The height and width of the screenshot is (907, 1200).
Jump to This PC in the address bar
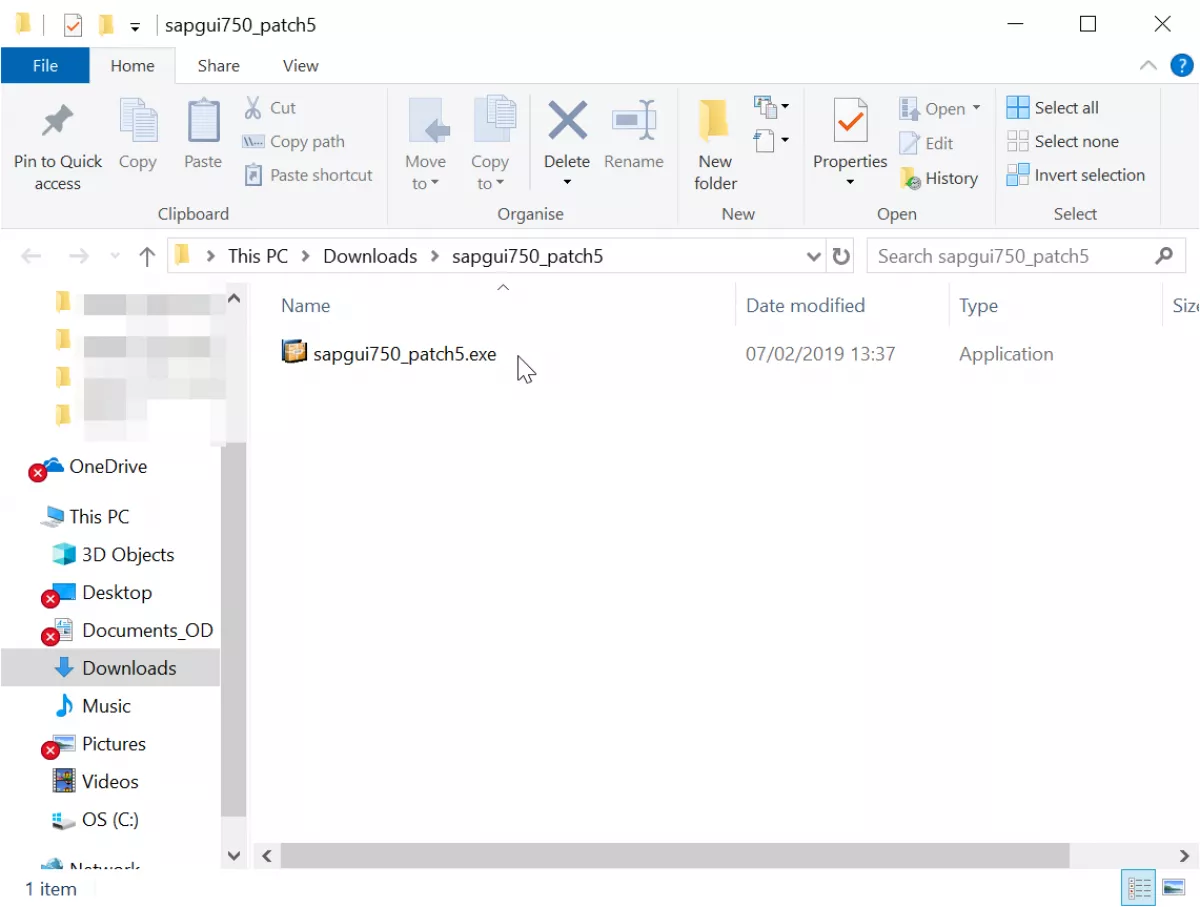(258, 256)
